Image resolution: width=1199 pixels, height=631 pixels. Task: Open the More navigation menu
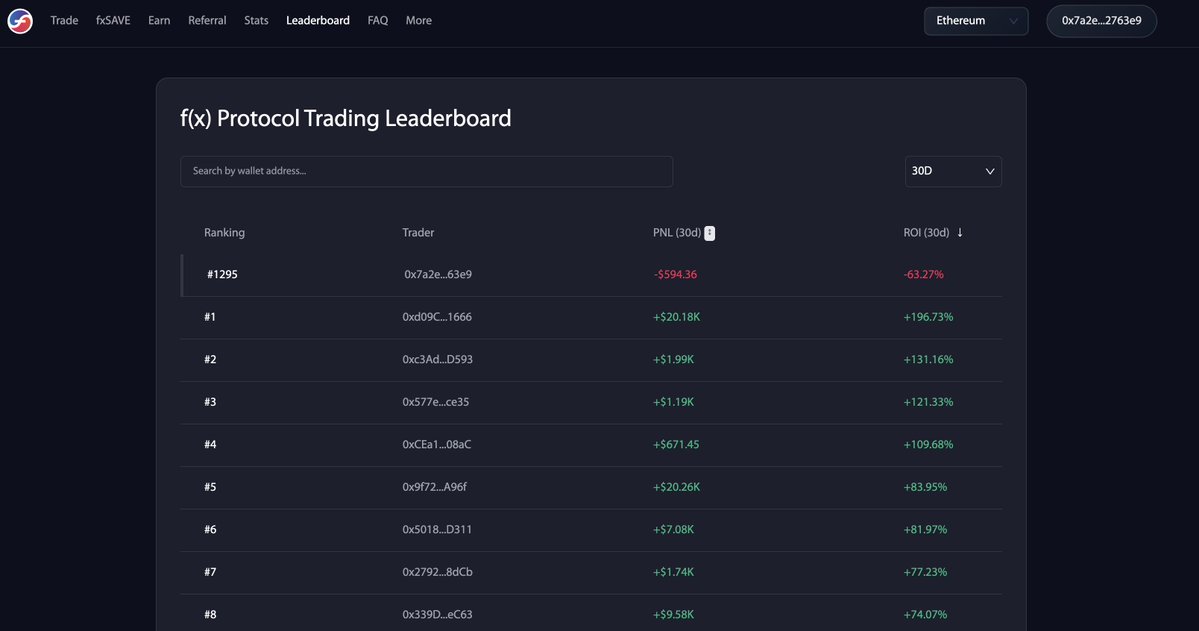(418, 21)
